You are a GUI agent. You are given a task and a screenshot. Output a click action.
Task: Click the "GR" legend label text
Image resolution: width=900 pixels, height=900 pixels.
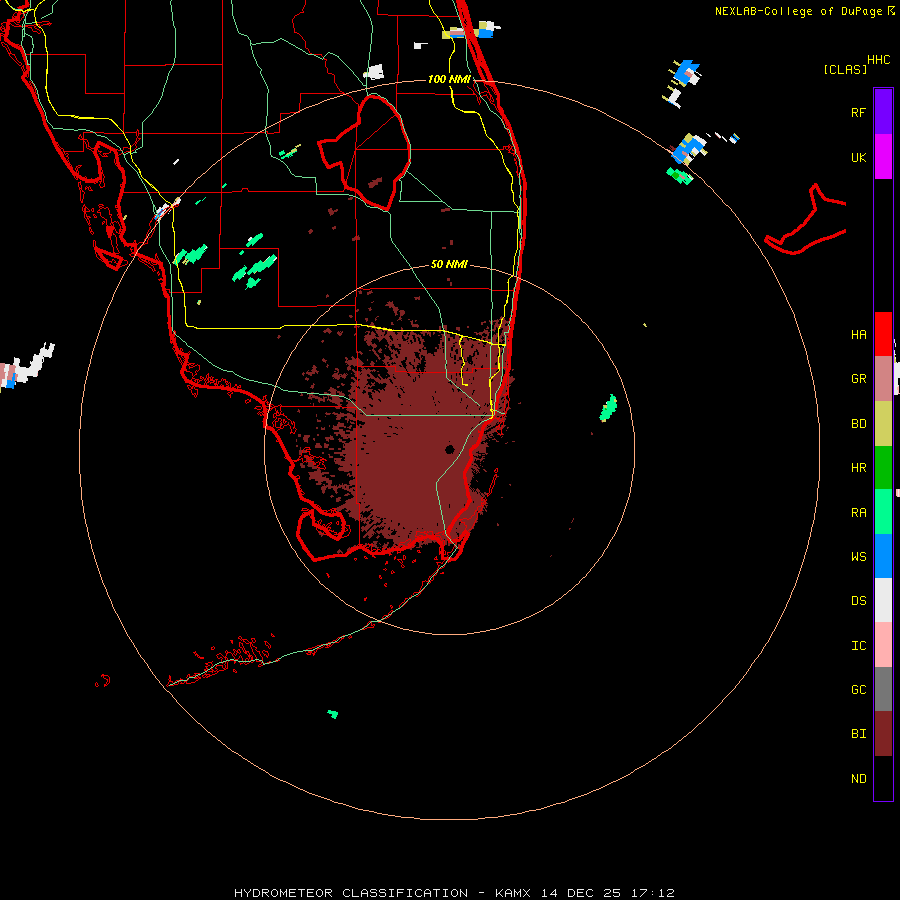(858, 378)
